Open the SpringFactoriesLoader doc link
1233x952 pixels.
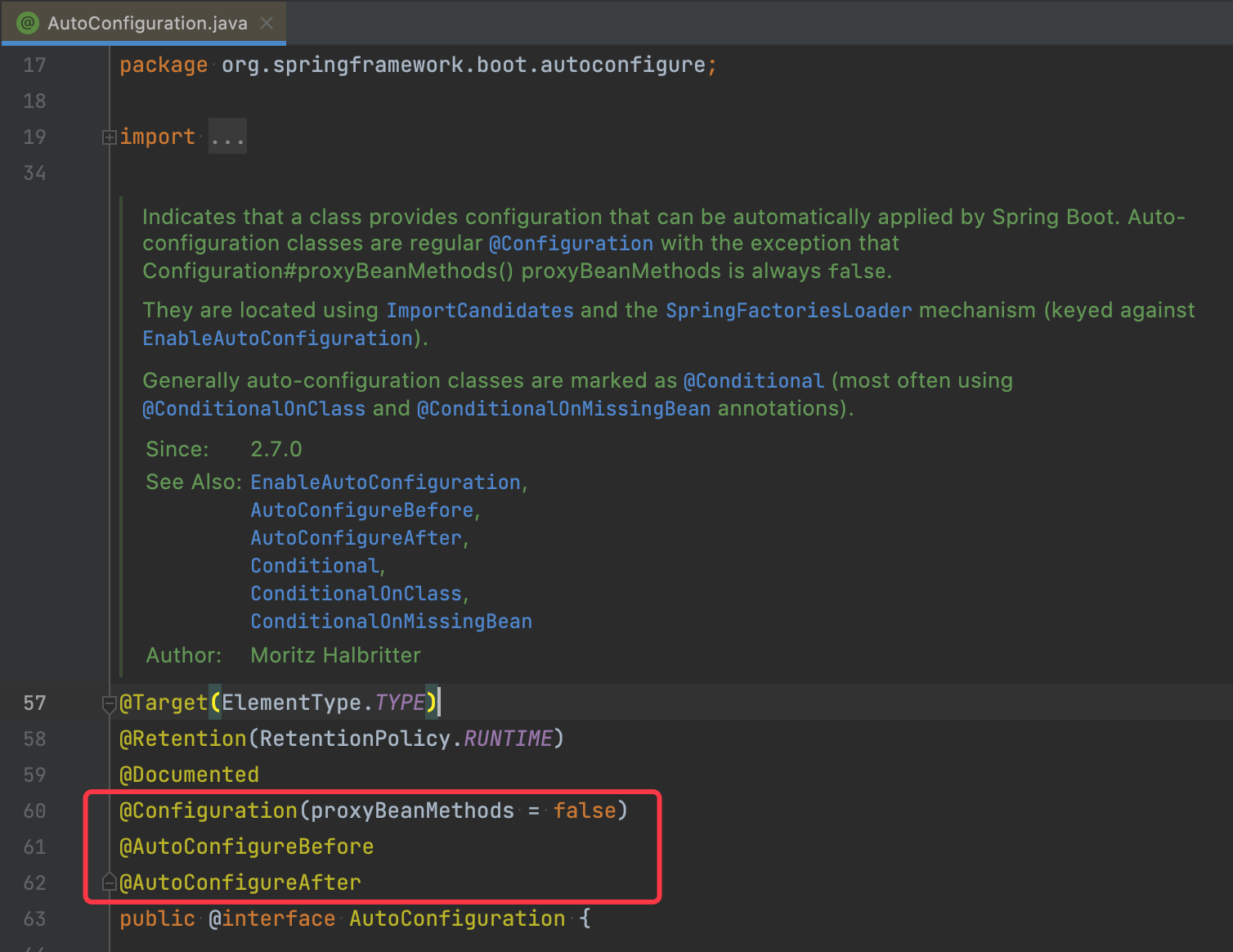click(788, 310)
